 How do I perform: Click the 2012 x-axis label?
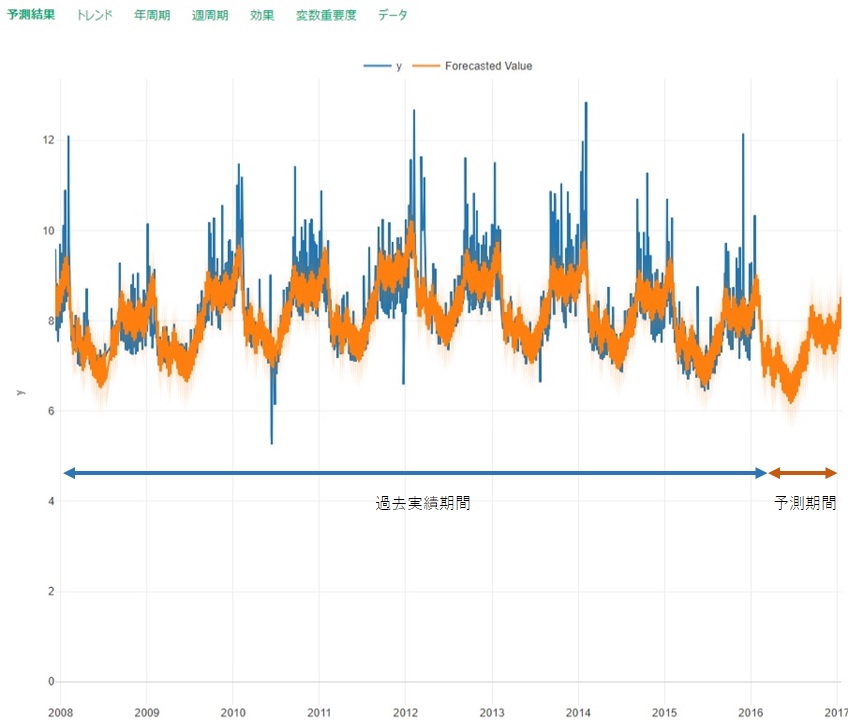point(405,712)
